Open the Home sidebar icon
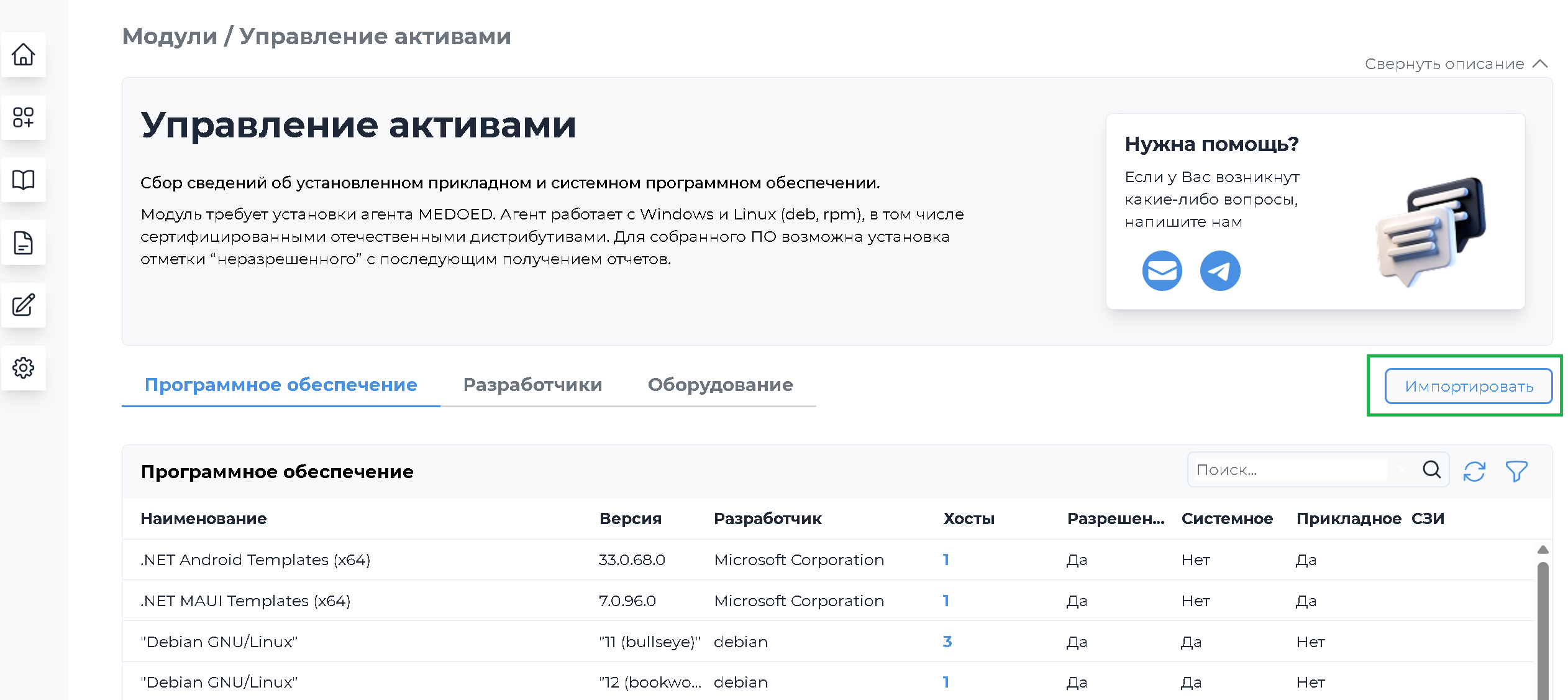The image size is (1568, 700). (24, 55)
